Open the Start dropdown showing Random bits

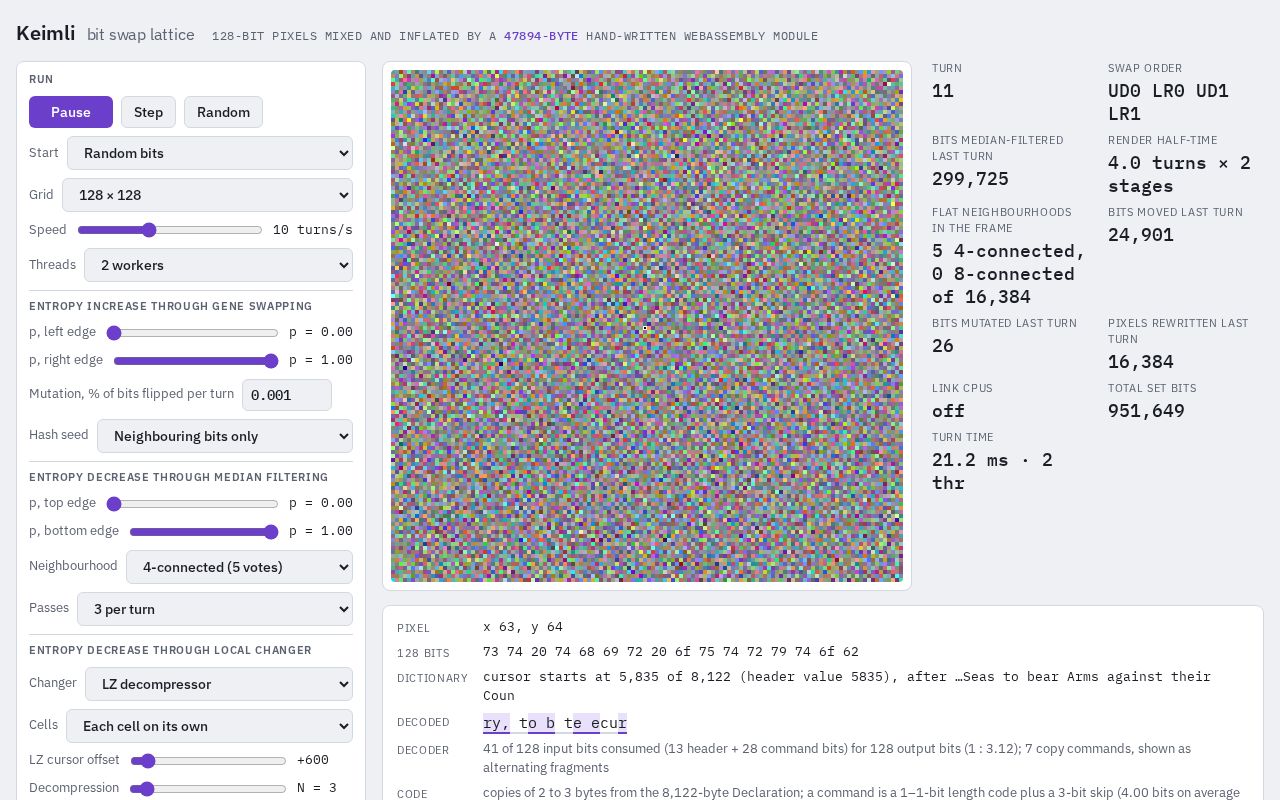(210, 153)
